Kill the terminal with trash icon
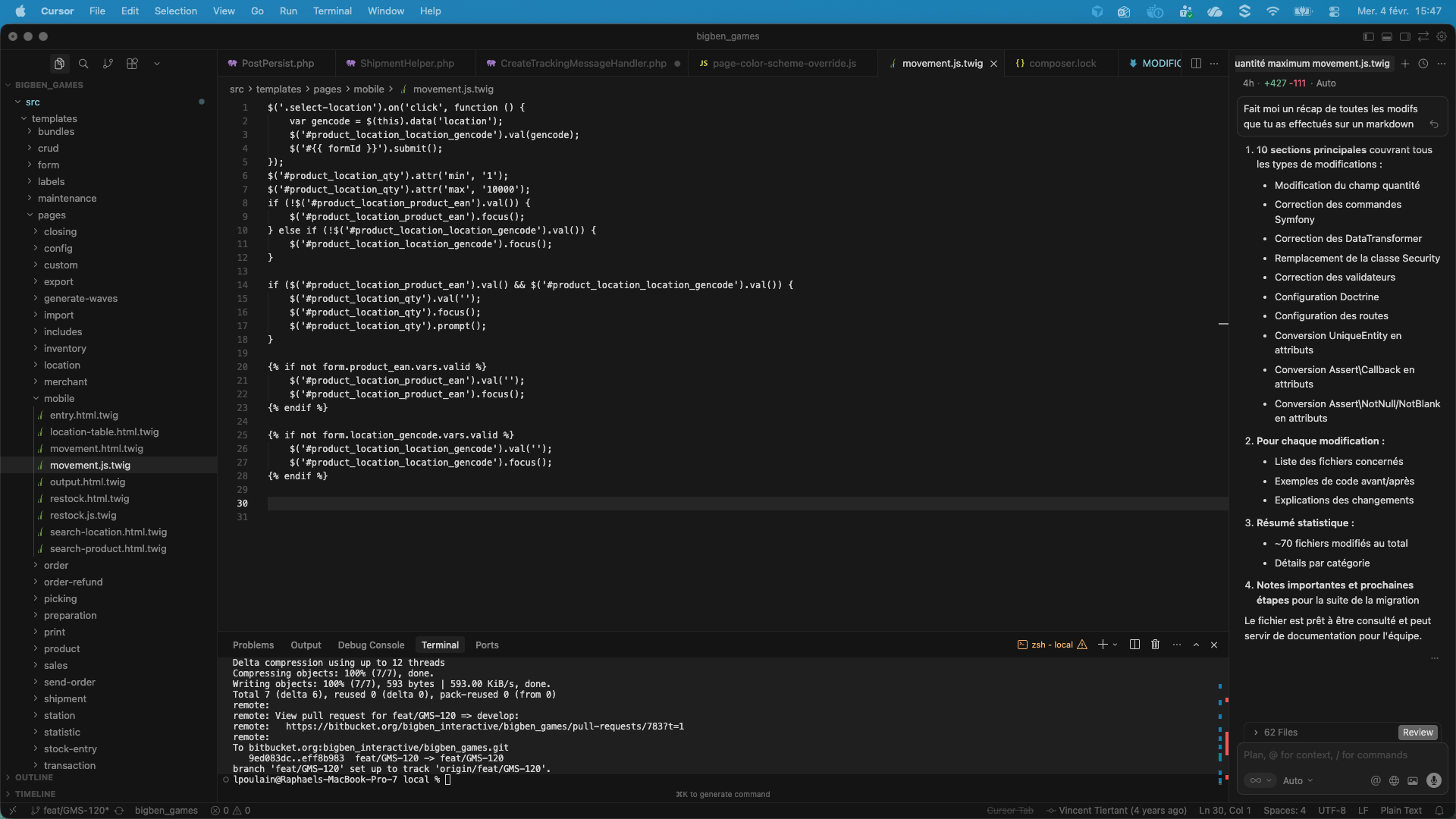This screenshot has width=1456, height=819. click(x=1155, y=645)
